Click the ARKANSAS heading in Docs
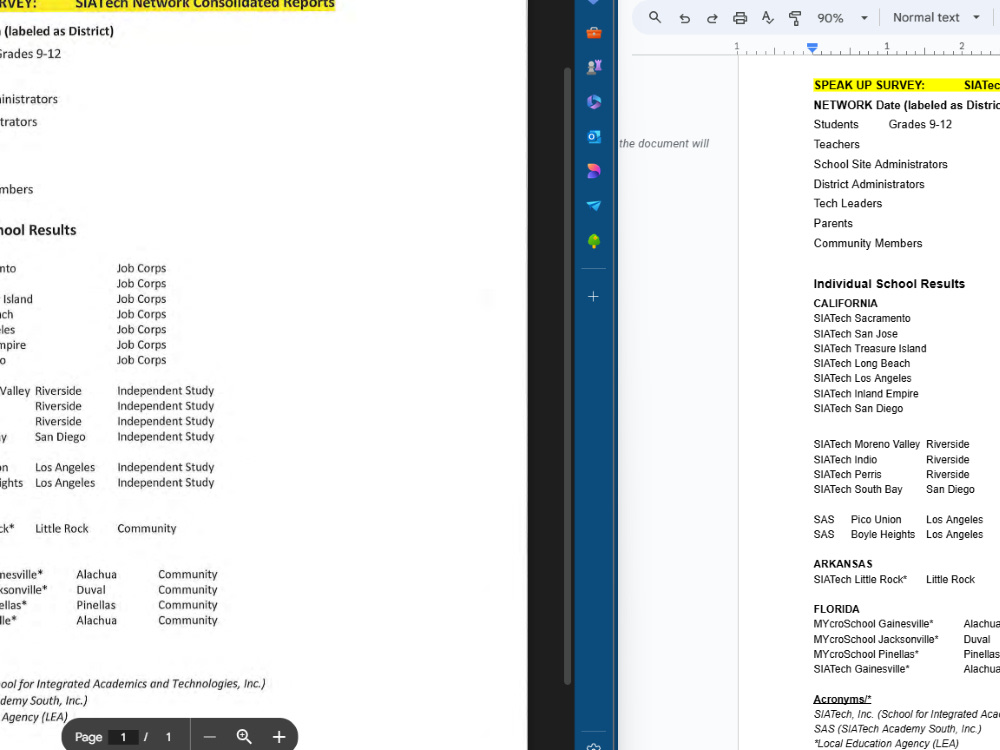This screenshot has height=750, width=1000. coord(842,564)
